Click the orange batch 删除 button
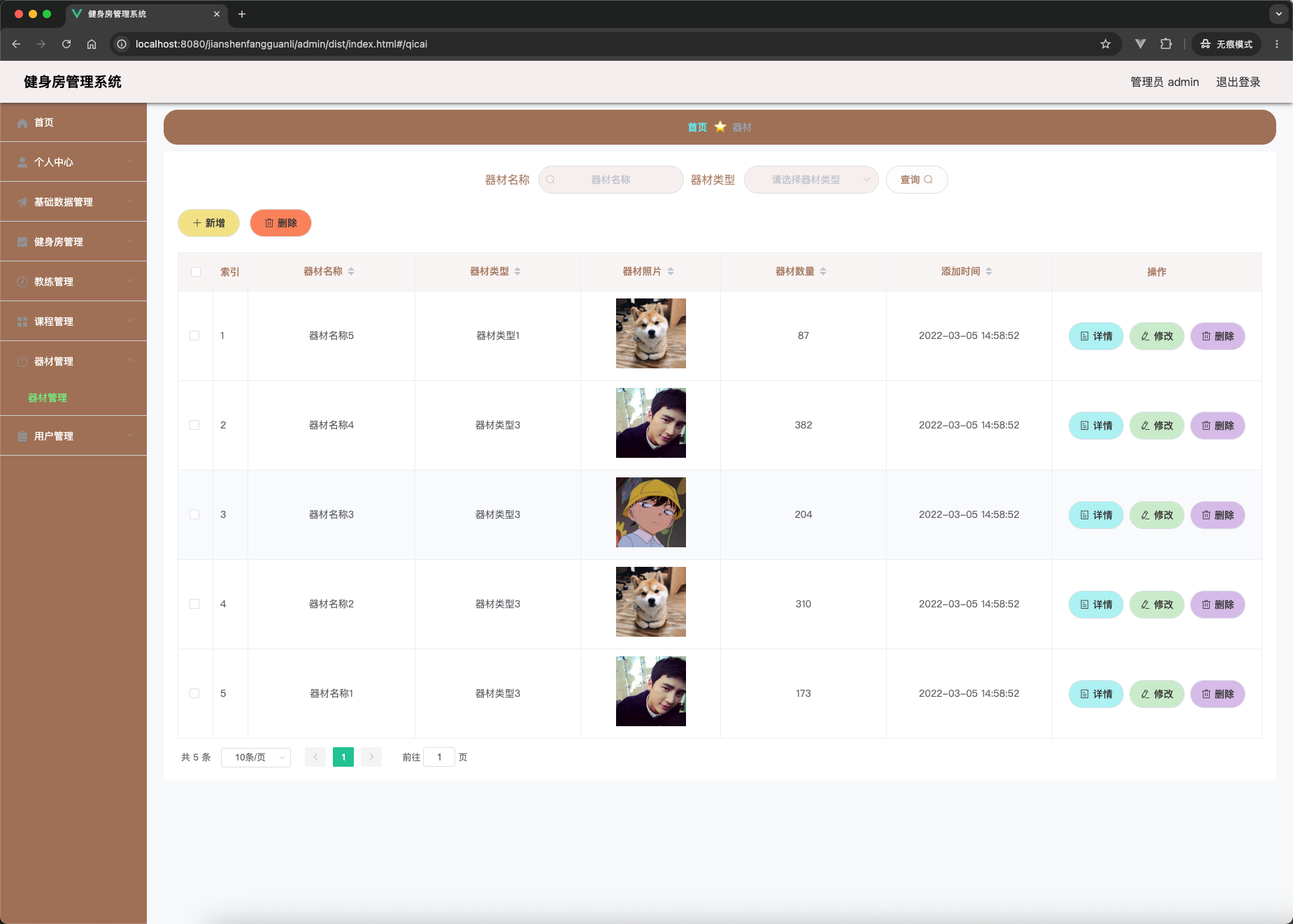Viewport: 1293px width, 924px height. pos(280,223)
